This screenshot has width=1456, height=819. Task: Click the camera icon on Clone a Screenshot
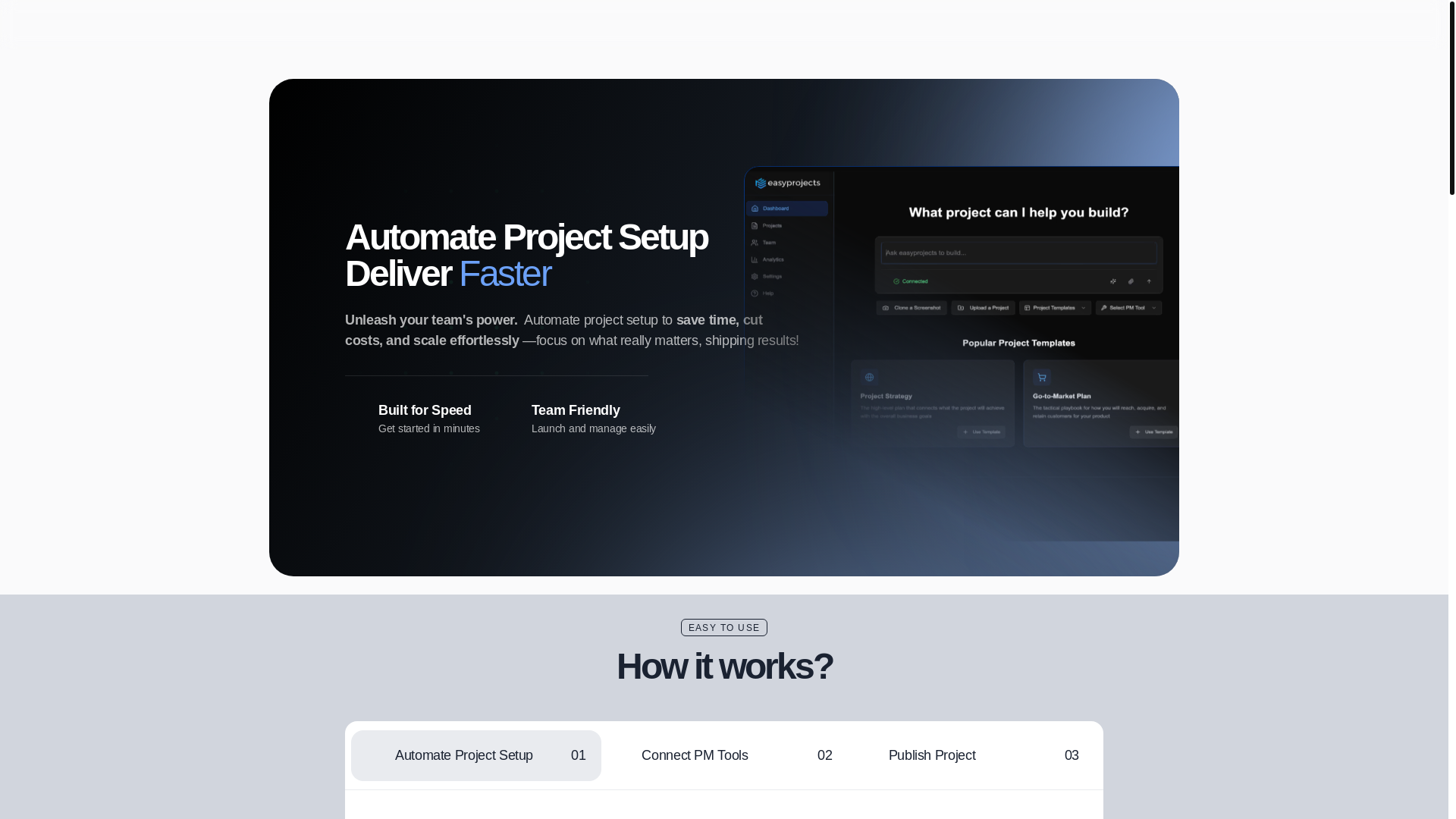[886, 308]
